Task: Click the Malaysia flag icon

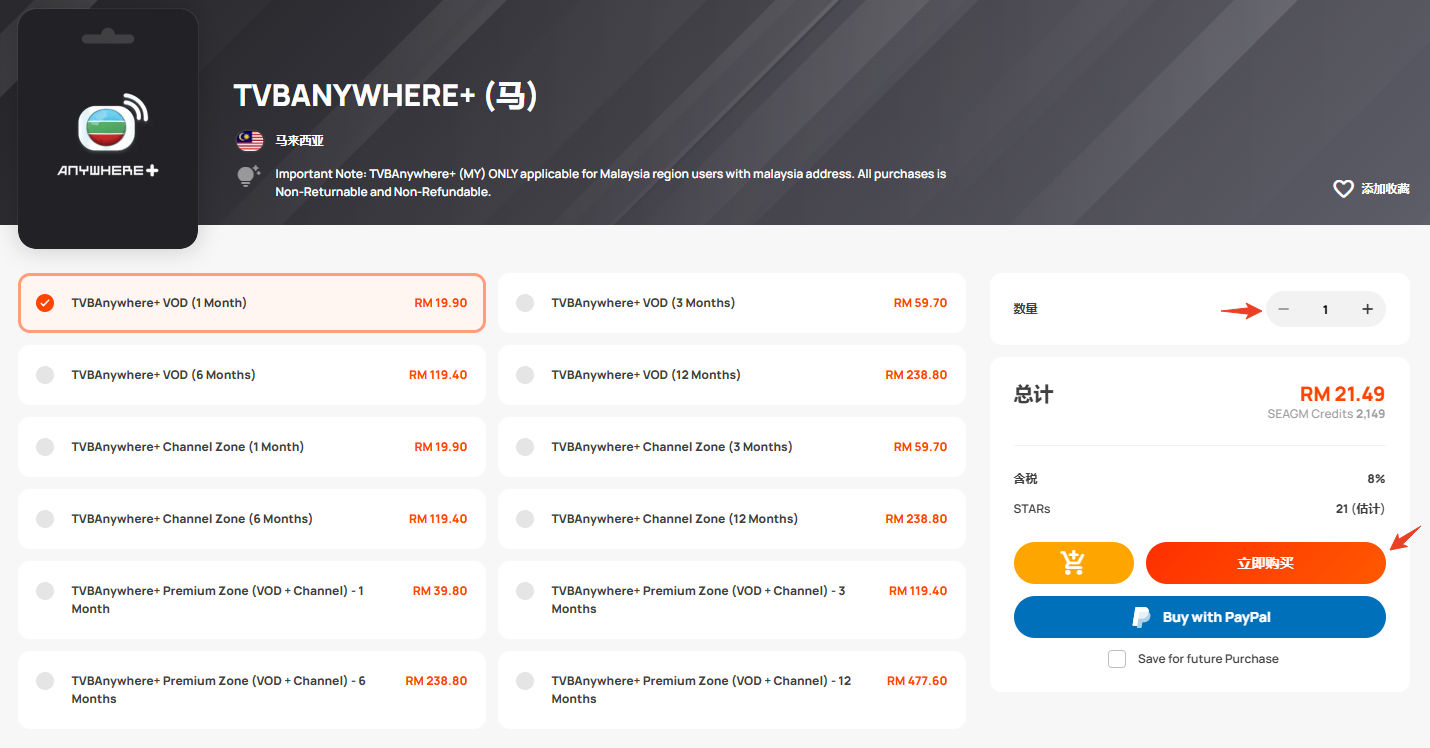Action: pyautogui.click(x=249, y=141)
